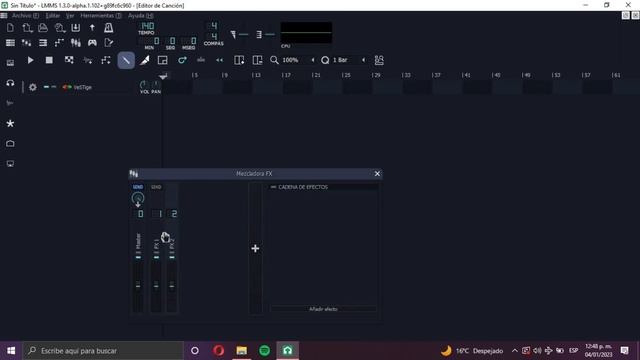Click the insert bar icon
Screen dimensions: 640x360
tap(239, 60)
